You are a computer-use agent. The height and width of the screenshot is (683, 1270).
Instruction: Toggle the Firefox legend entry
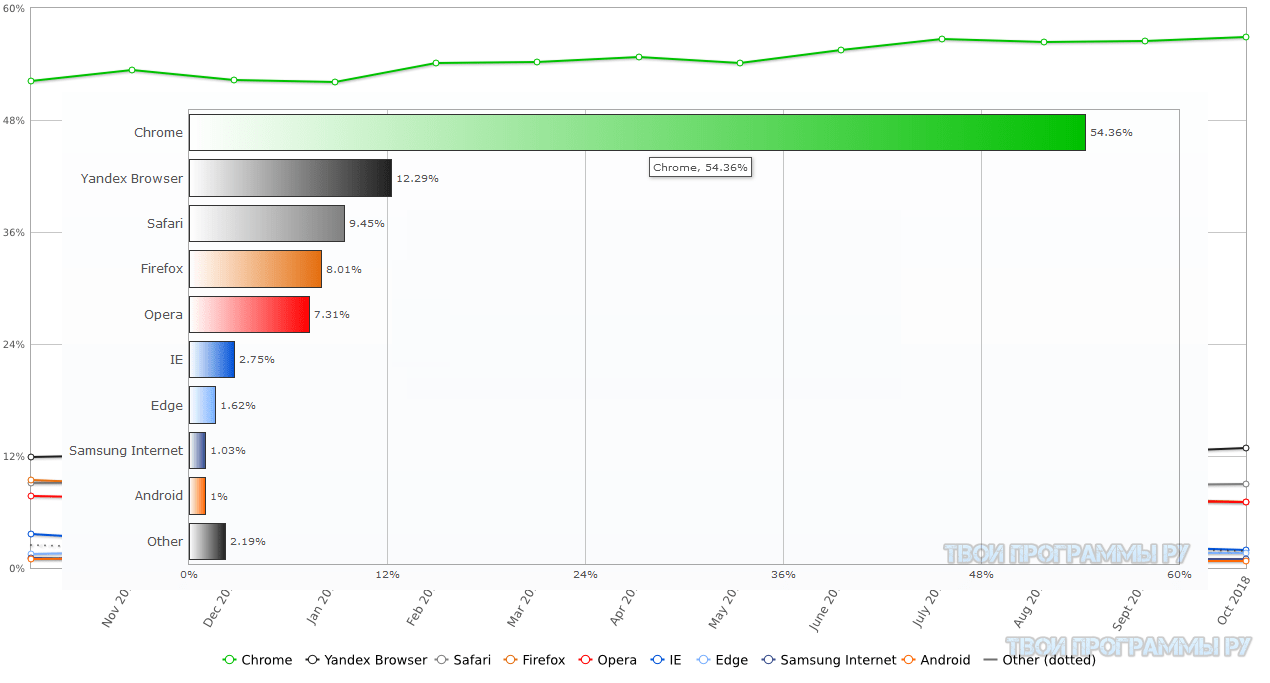[x=533, y=660]
